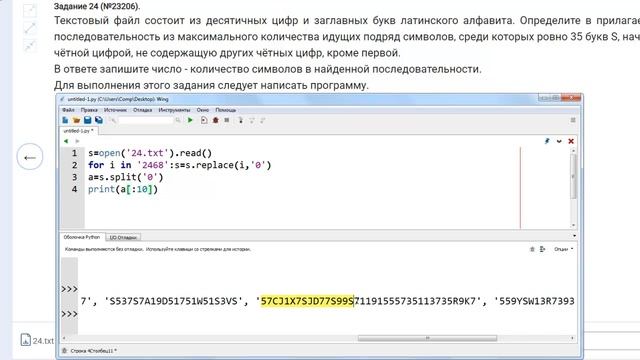Close the Wing window
640x360 pixels.
coord(571,98)
